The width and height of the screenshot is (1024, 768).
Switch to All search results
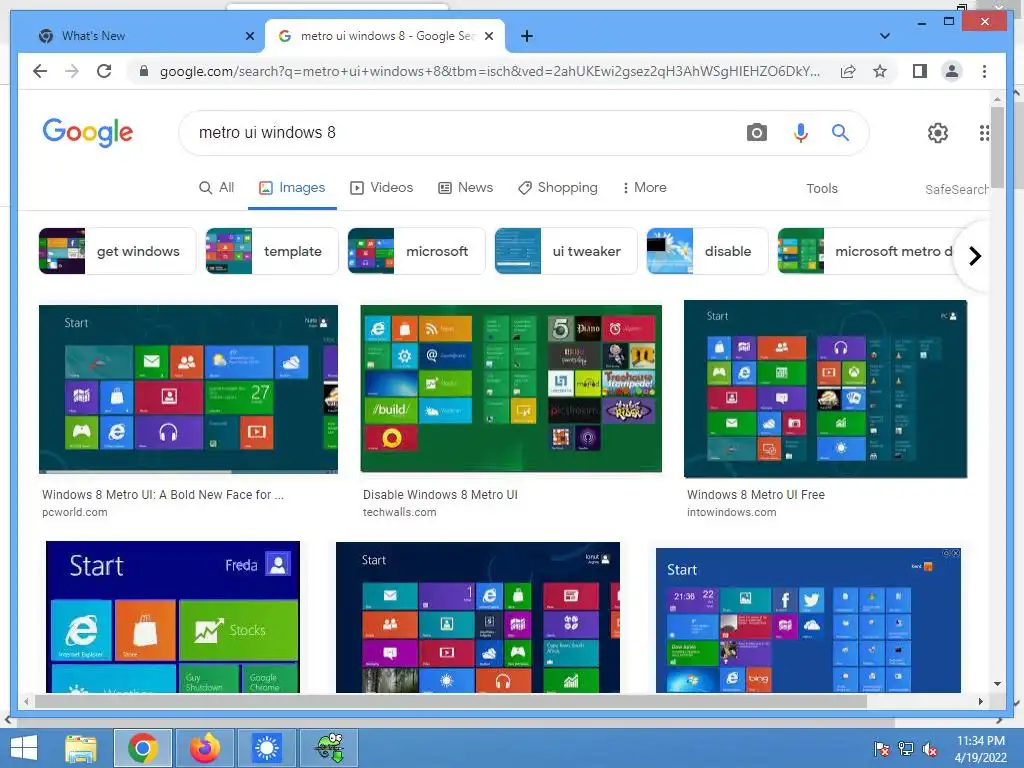216,187
